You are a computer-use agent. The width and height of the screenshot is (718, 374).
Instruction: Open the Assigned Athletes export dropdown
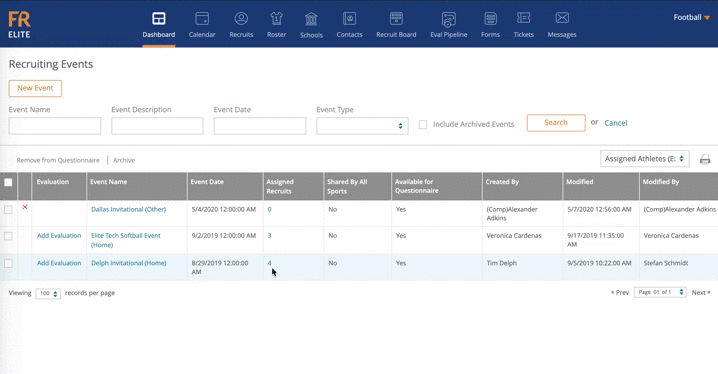click(644, 159)
